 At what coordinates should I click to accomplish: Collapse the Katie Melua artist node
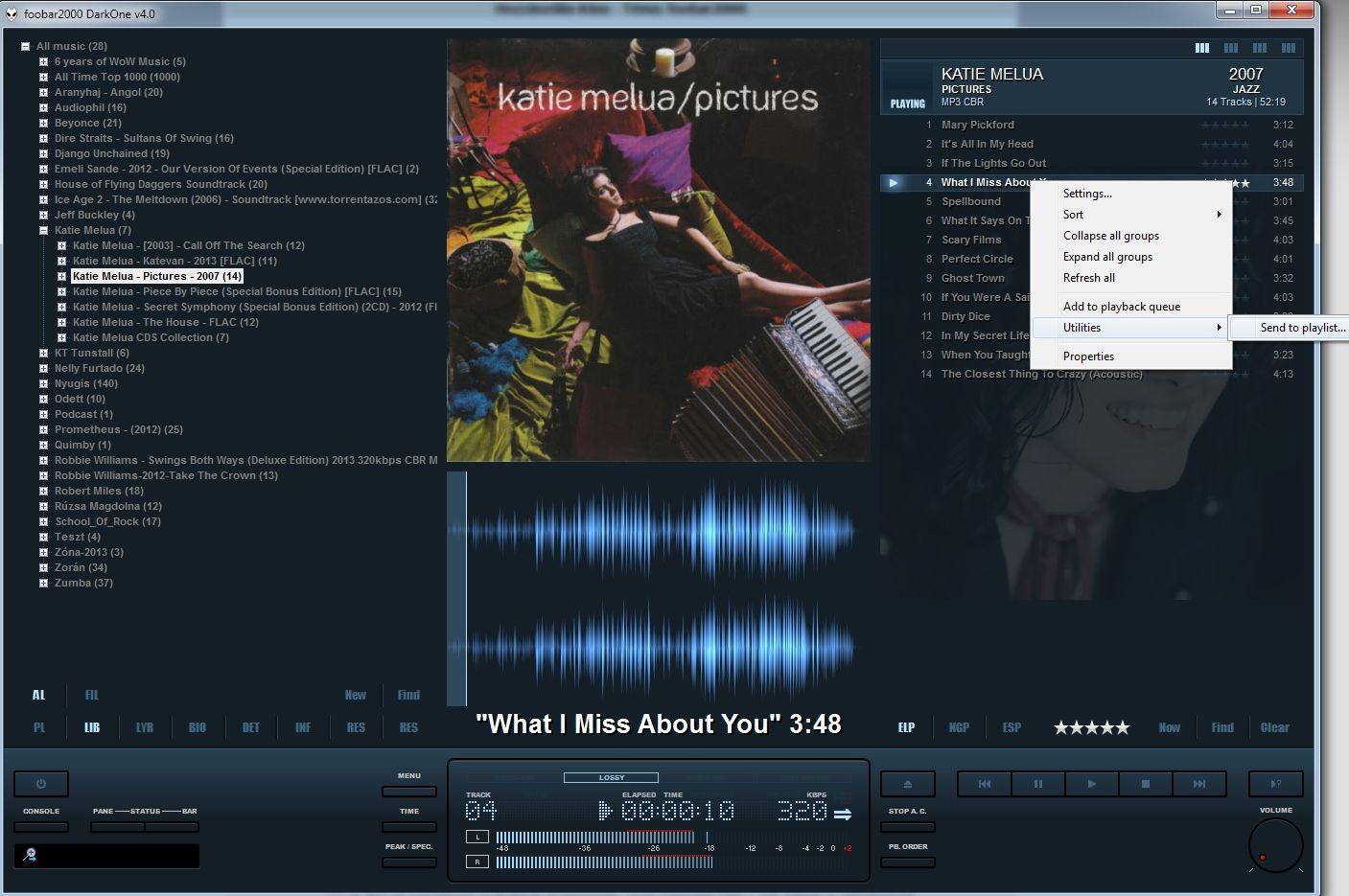[43, 230]
